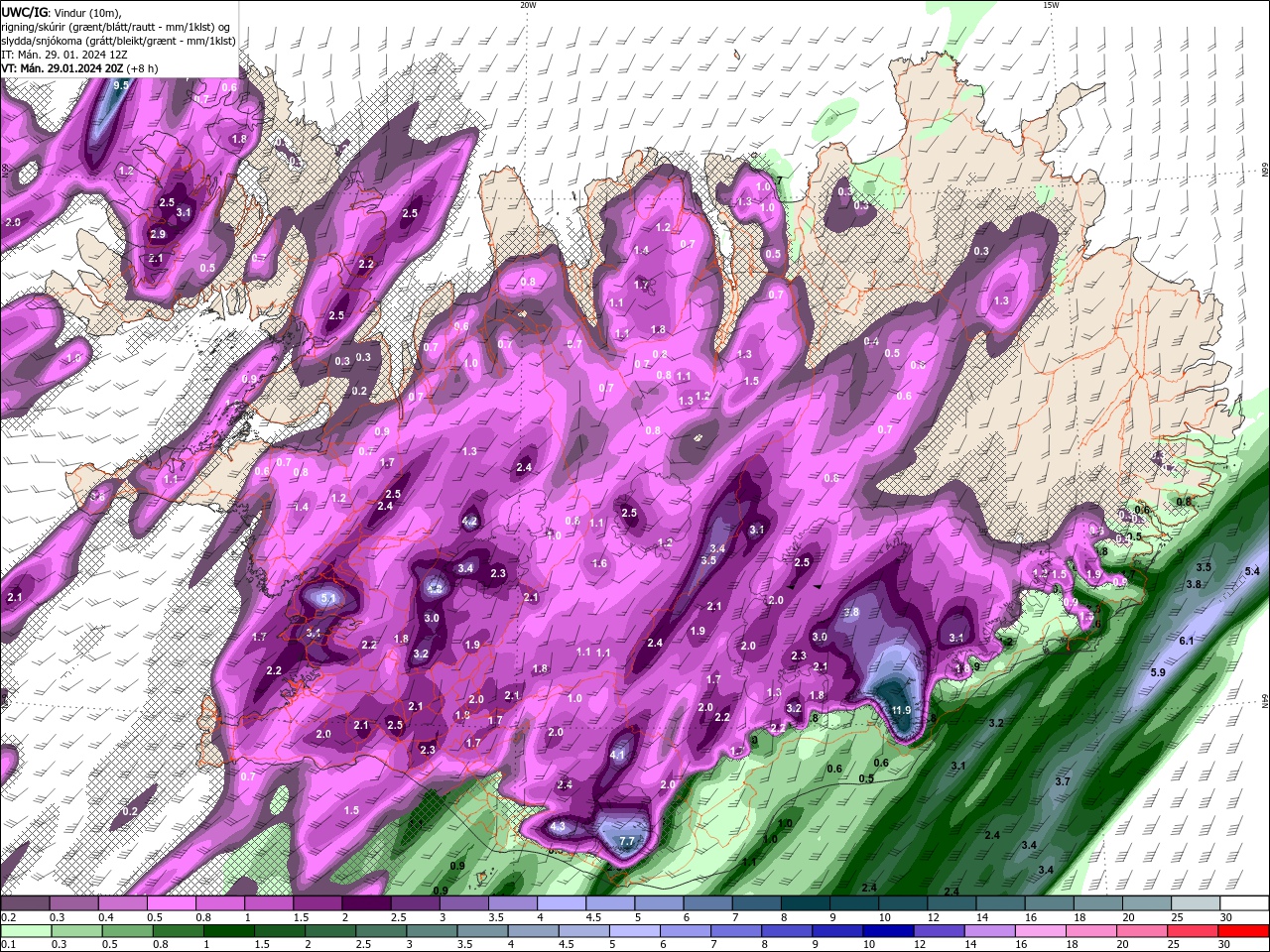
Task: Click the 4.3 value near the south coast
Action: tap(558, 826)
